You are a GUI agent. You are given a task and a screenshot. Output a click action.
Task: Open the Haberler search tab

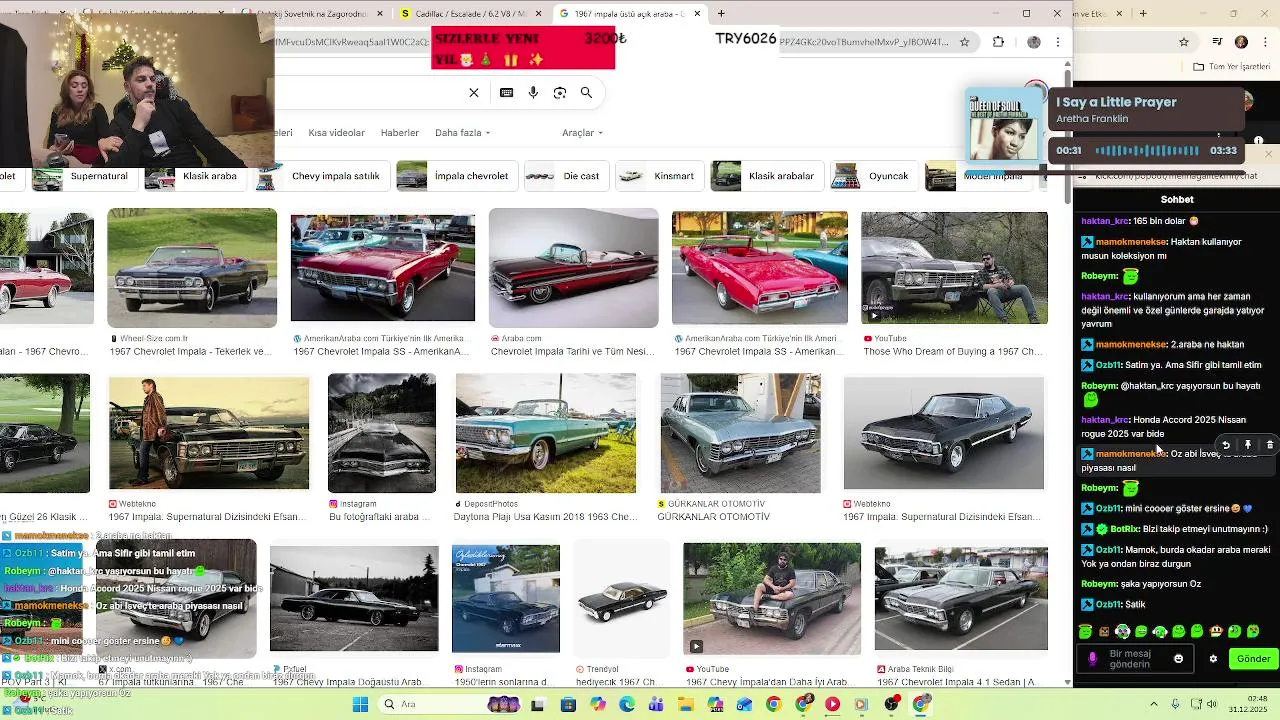tap(400, 133)
